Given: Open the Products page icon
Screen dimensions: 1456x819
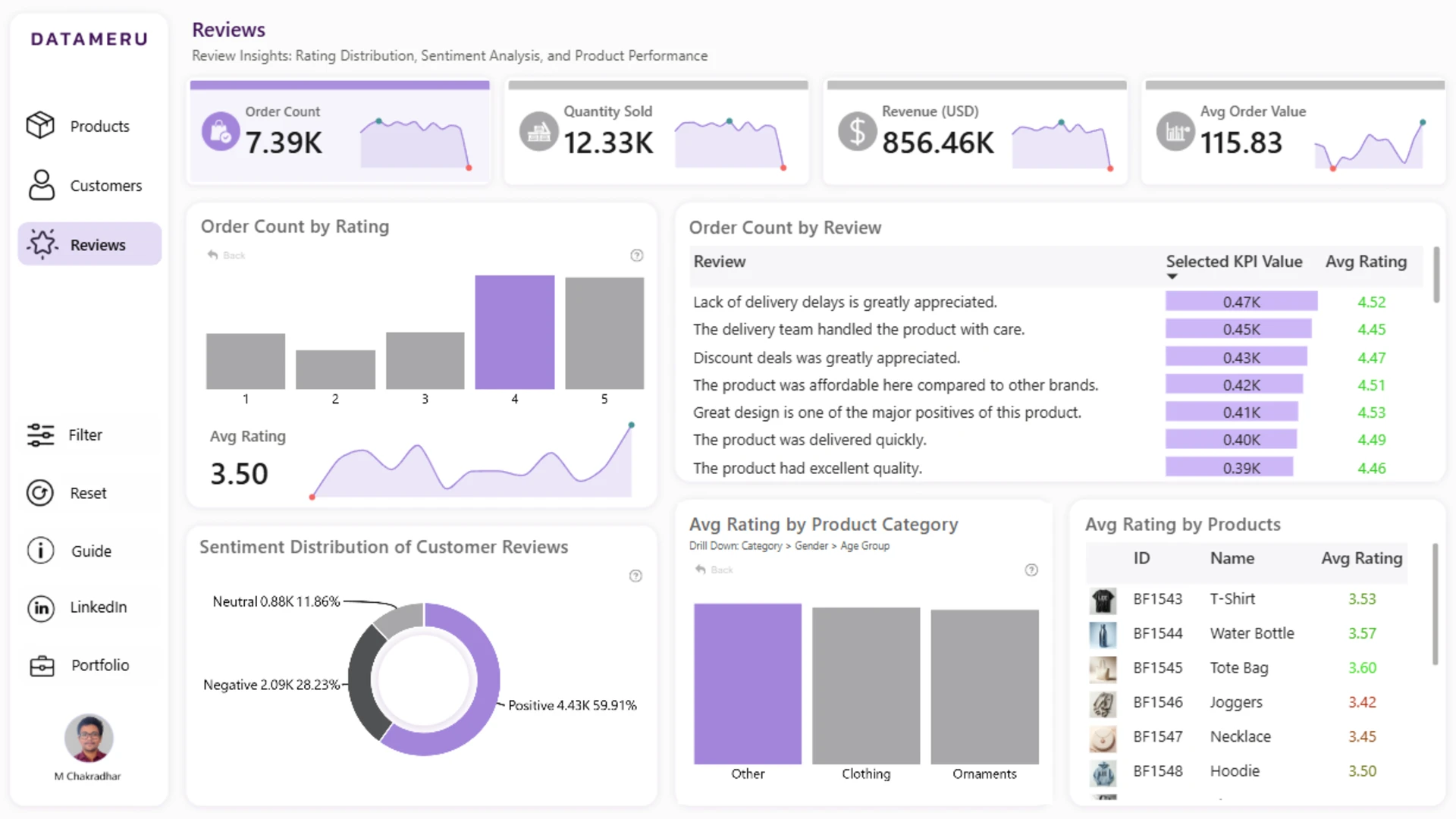Looking at the screenshot, I should pos(40,125).
